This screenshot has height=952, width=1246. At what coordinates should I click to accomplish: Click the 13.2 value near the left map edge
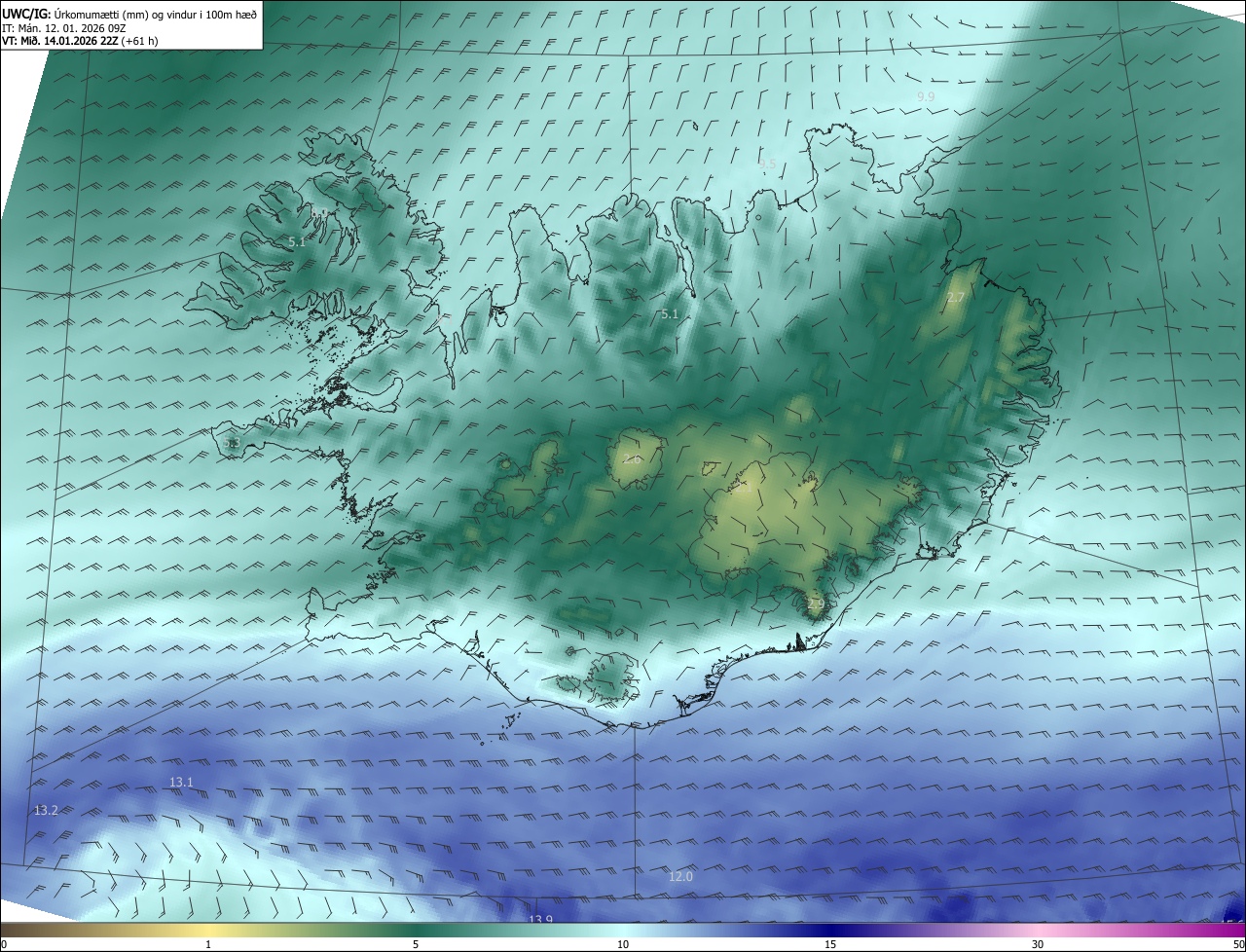[x=46, y=810]
